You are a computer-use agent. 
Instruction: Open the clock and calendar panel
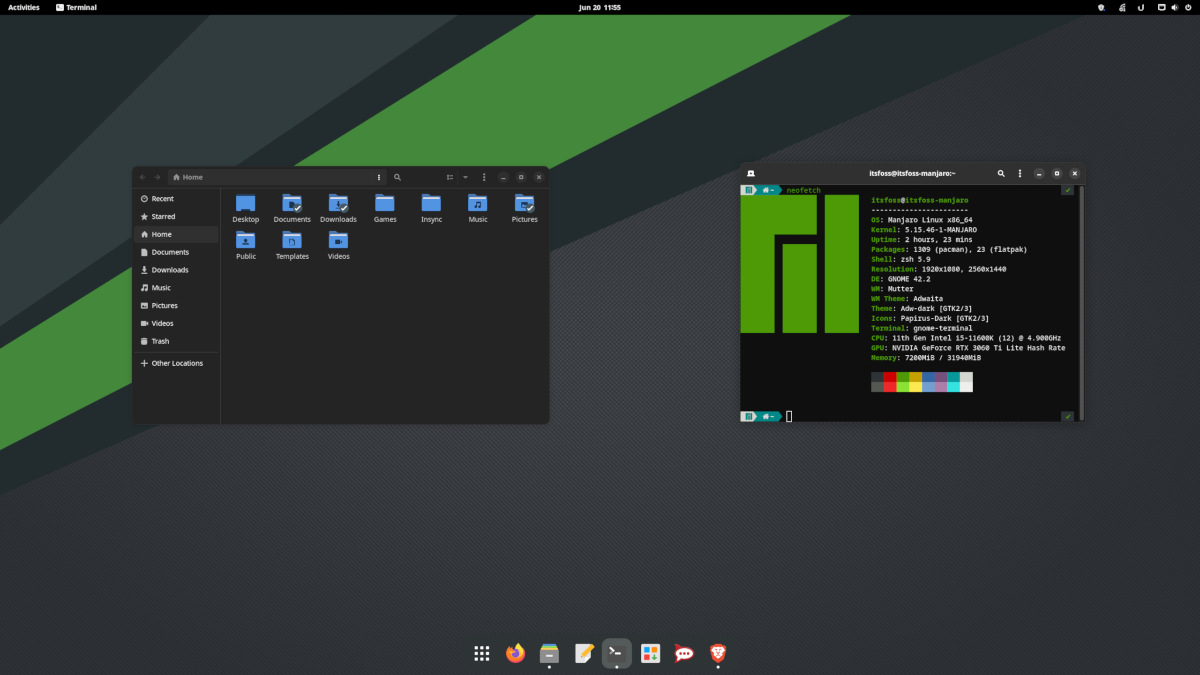coord(599,7)
